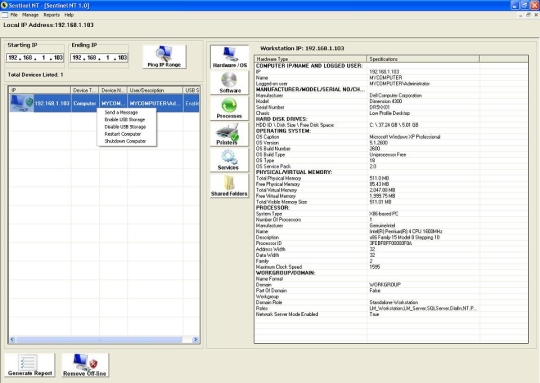Click the Model Dimension 4300 value
Viewport: 540px width, 383px height.
(x=385, y=101)
